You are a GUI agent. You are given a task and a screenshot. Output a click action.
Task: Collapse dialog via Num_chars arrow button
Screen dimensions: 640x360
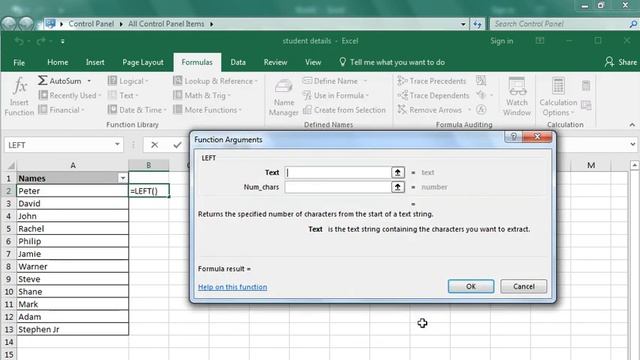point(398,187)
